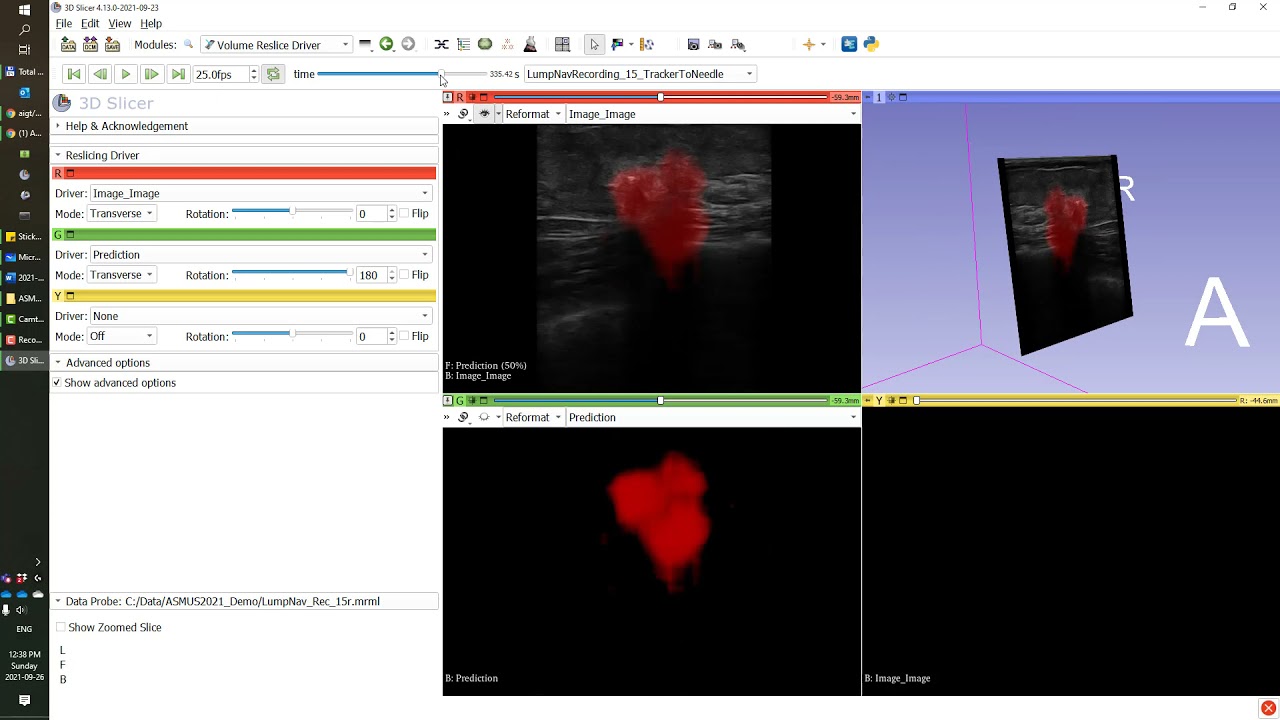Open the Extensions Manager icon
The width and height of the screenshot is (1280, 720).
pyautogui.click(x=849, y=44)
